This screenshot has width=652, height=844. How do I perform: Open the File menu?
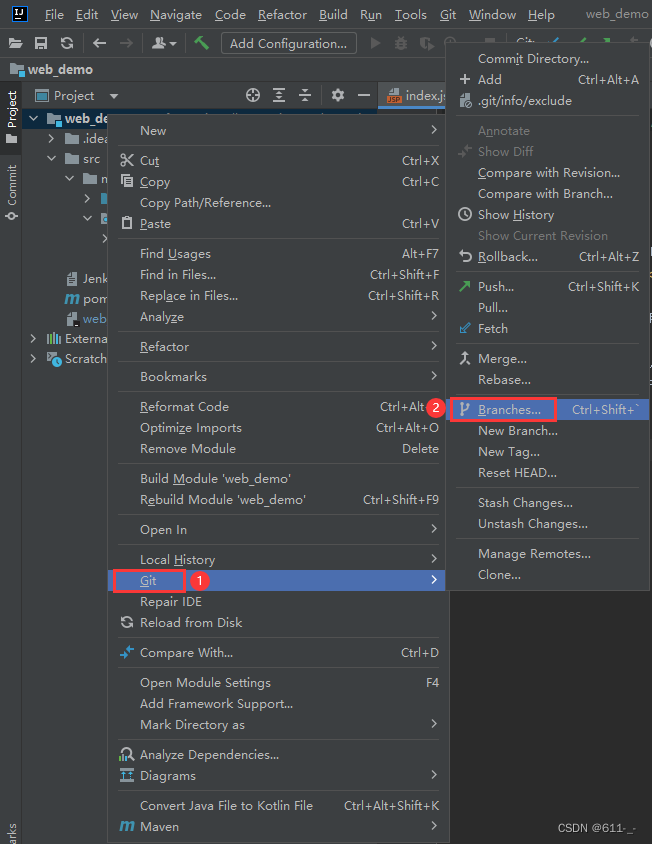point(54,15)
